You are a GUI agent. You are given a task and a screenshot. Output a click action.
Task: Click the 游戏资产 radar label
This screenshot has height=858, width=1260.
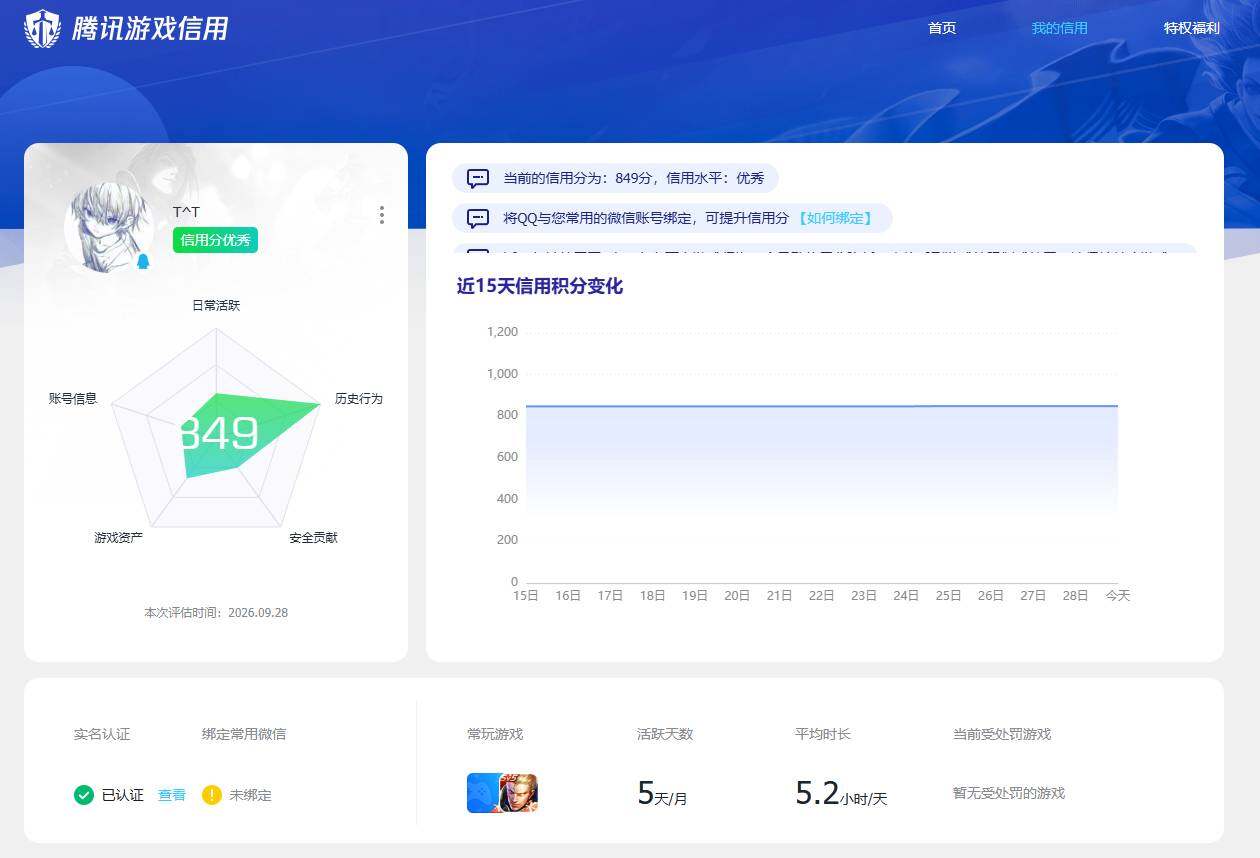pos(119,538)
